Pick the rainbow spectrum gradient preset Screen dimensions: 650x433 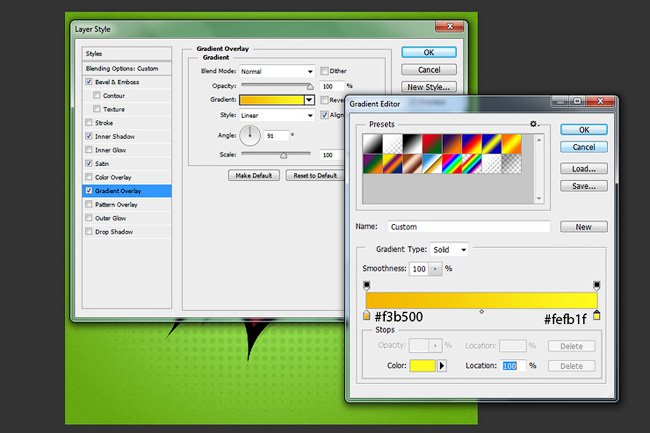451,164
